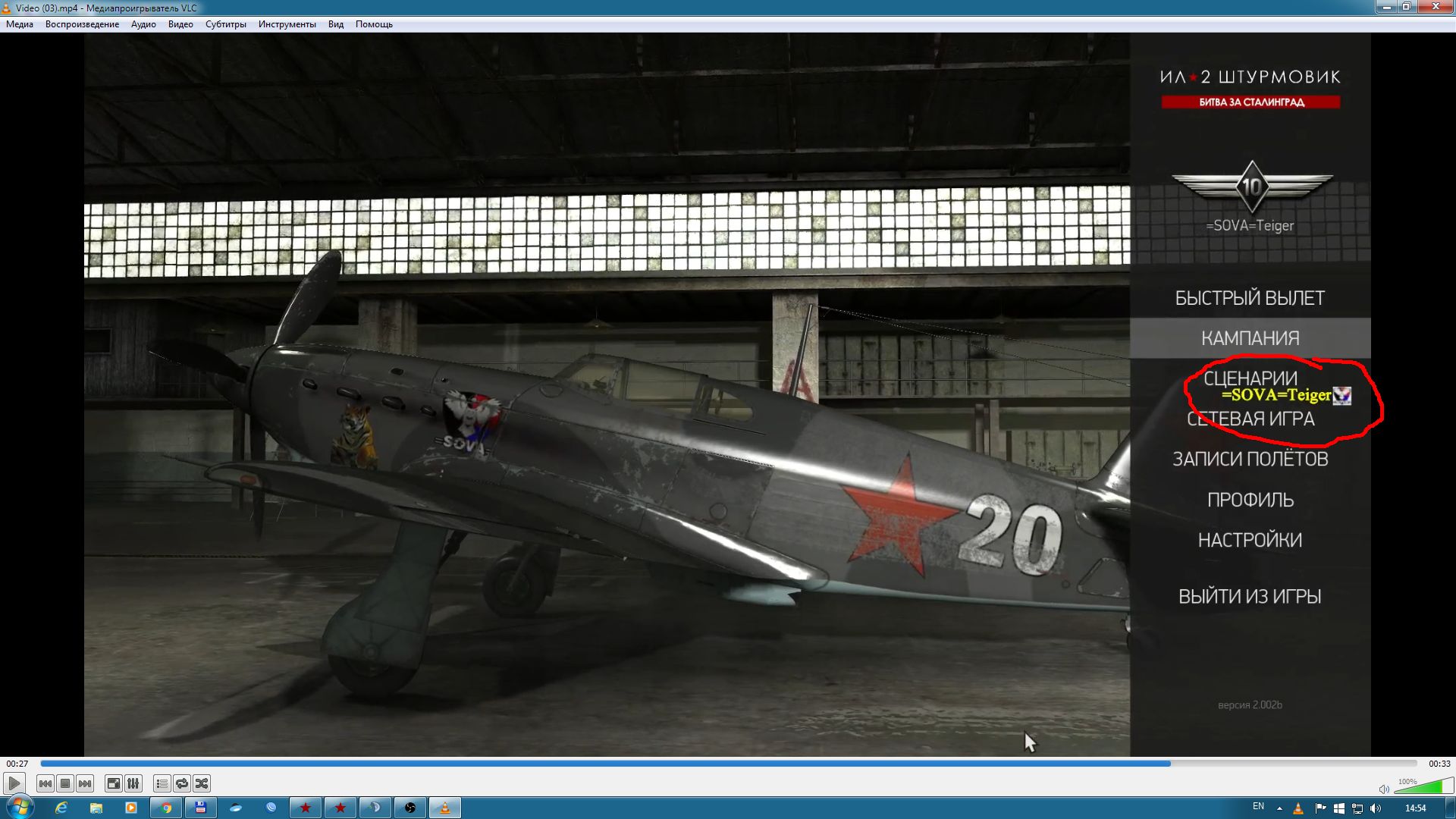Open the Thunderbird taskbar icon

(x=236, y=808)
